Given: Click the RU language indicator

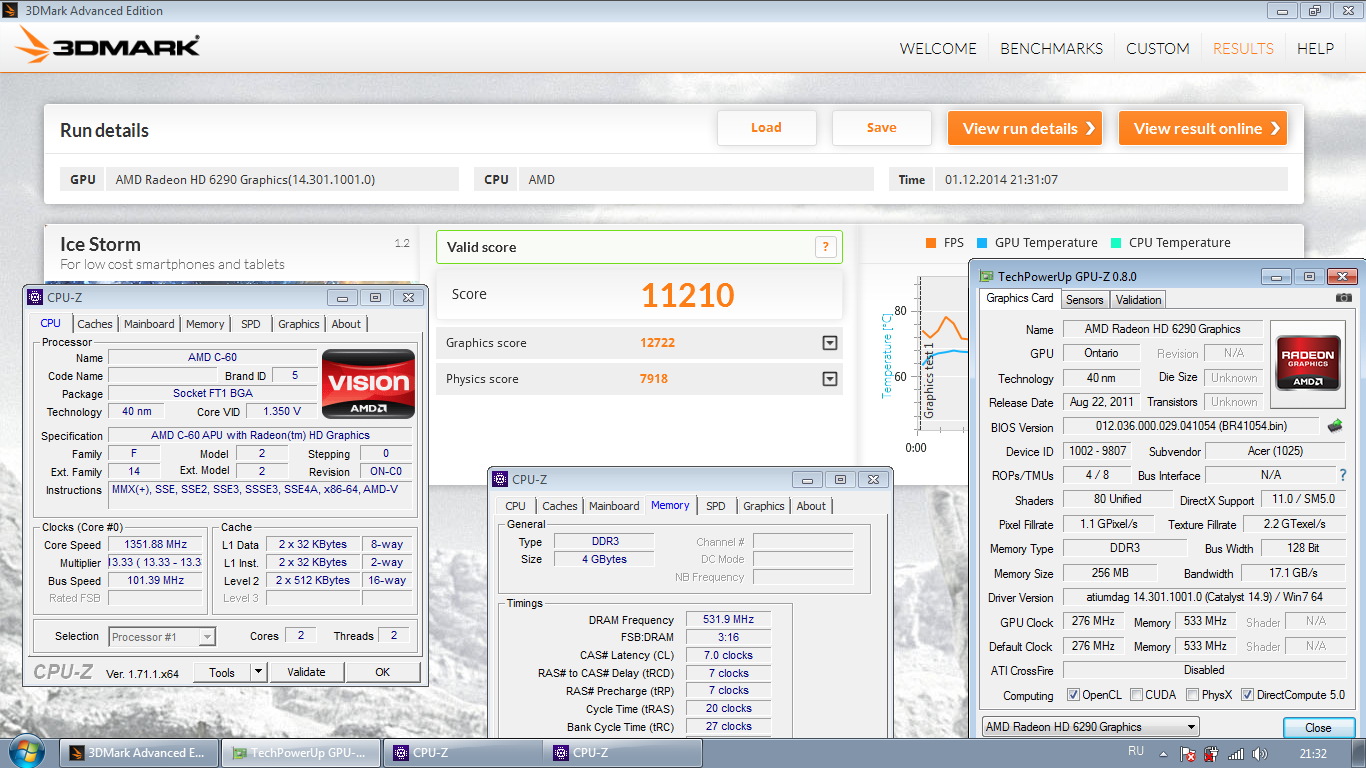Looking at the screenshot, I should (1136, 751).
